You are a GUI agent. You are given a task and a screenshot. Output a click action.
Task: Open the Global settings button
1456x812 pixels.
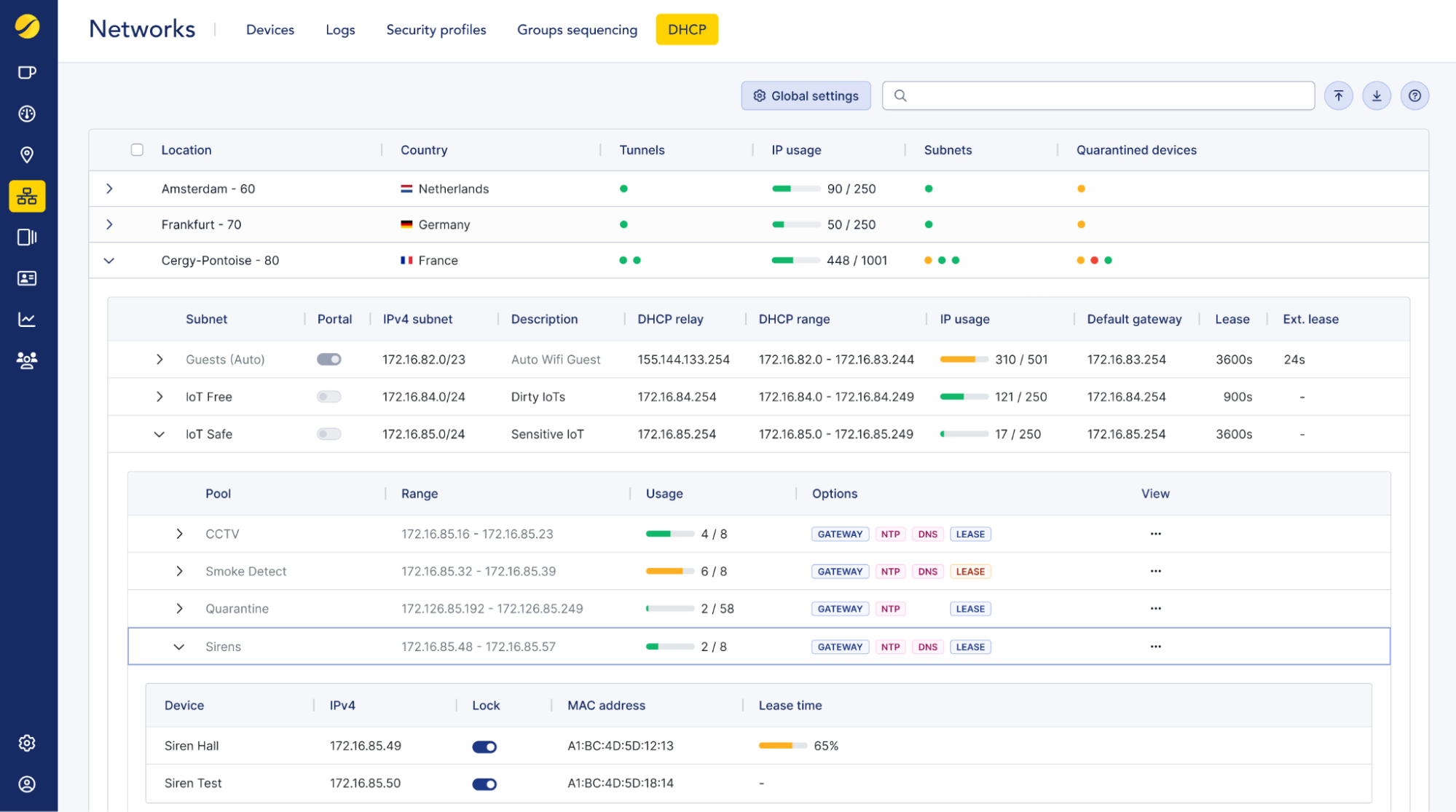pos(806,95)
